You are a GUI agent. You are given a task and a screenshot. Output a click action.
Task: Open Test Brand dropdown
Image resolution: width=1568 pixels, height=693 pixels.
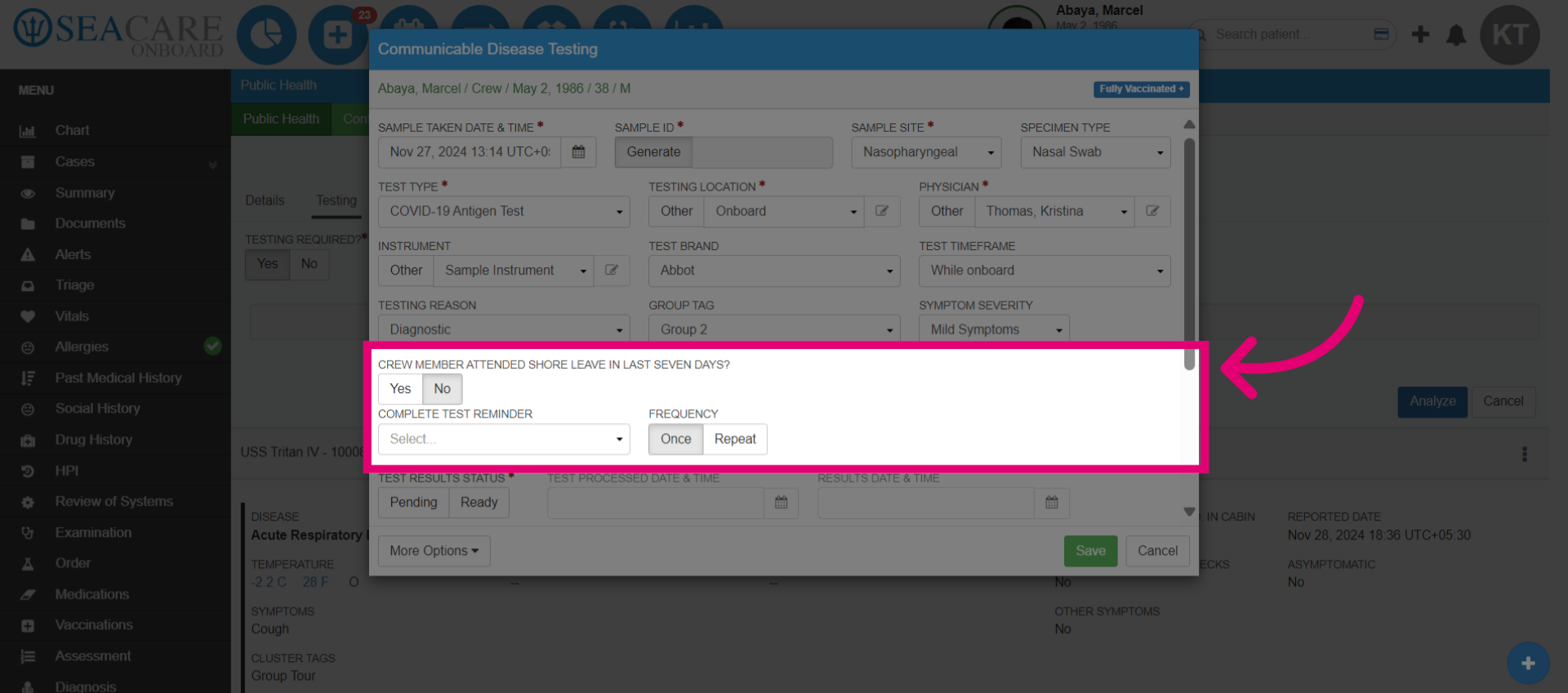point(774,270)
